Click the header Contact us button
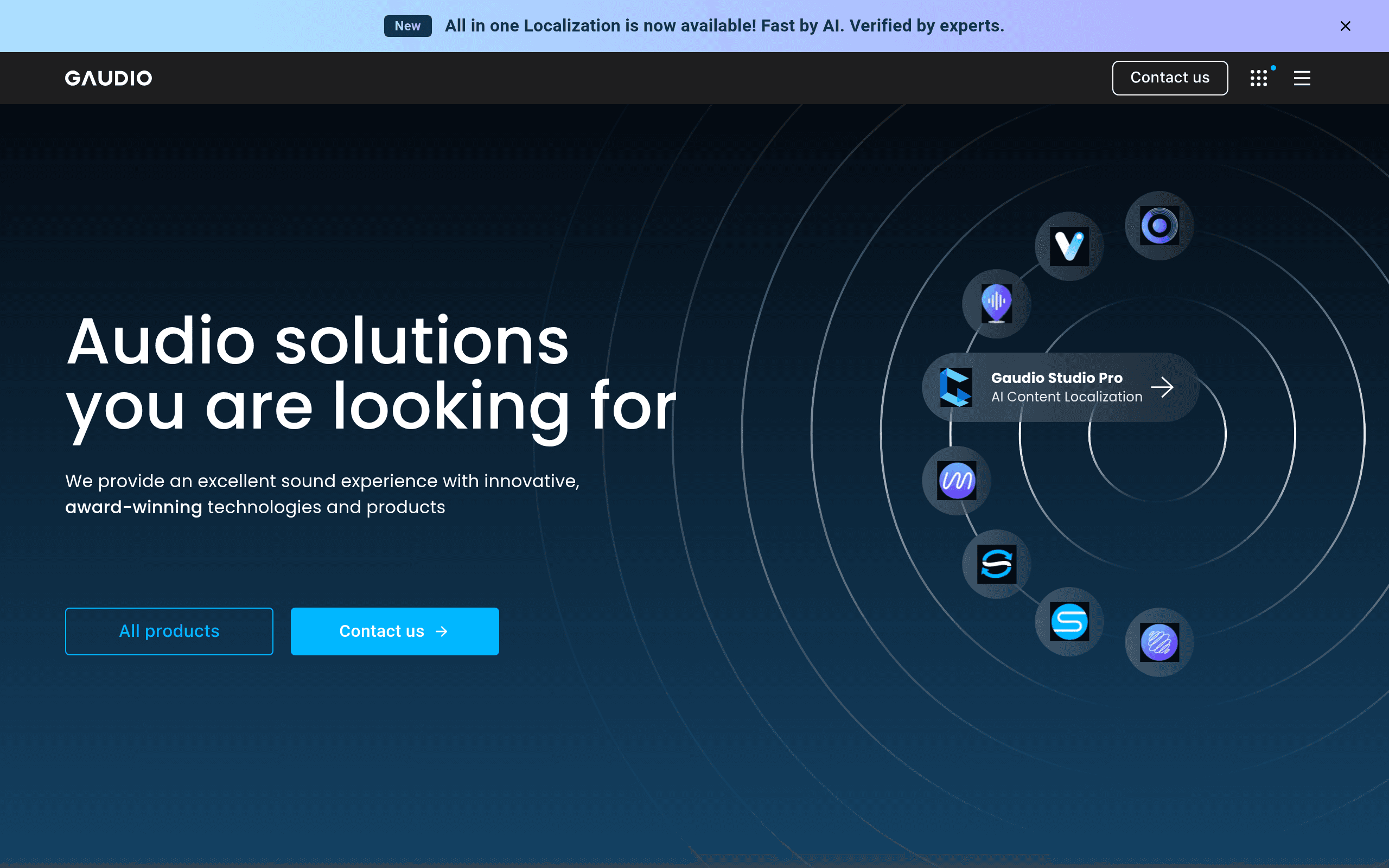Image resolution: width=1389 pixels, height=868 pixels. click(x=1170, y=78)
